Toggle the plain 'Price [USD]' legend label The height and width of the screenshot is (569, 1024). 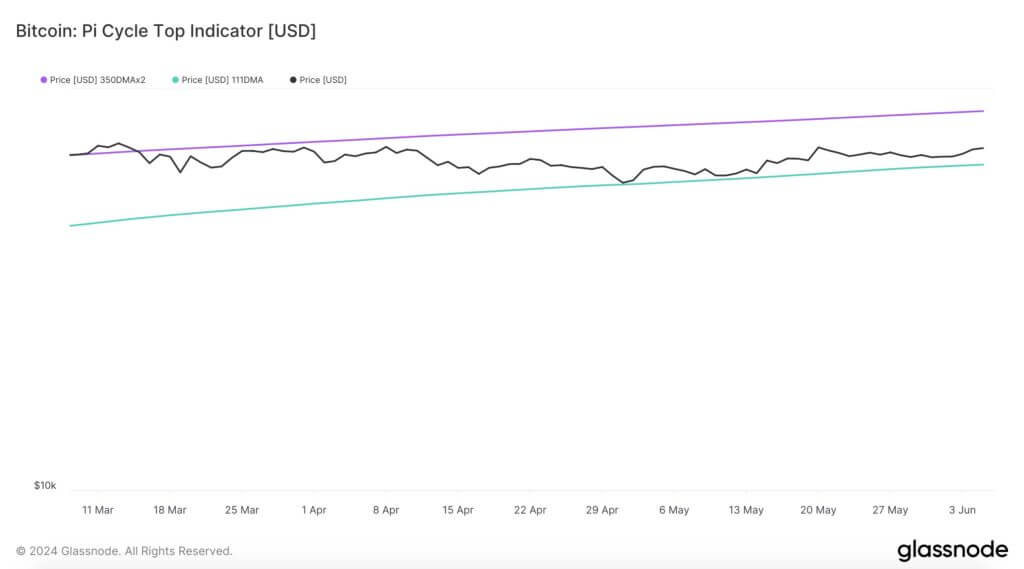(323, 79)
